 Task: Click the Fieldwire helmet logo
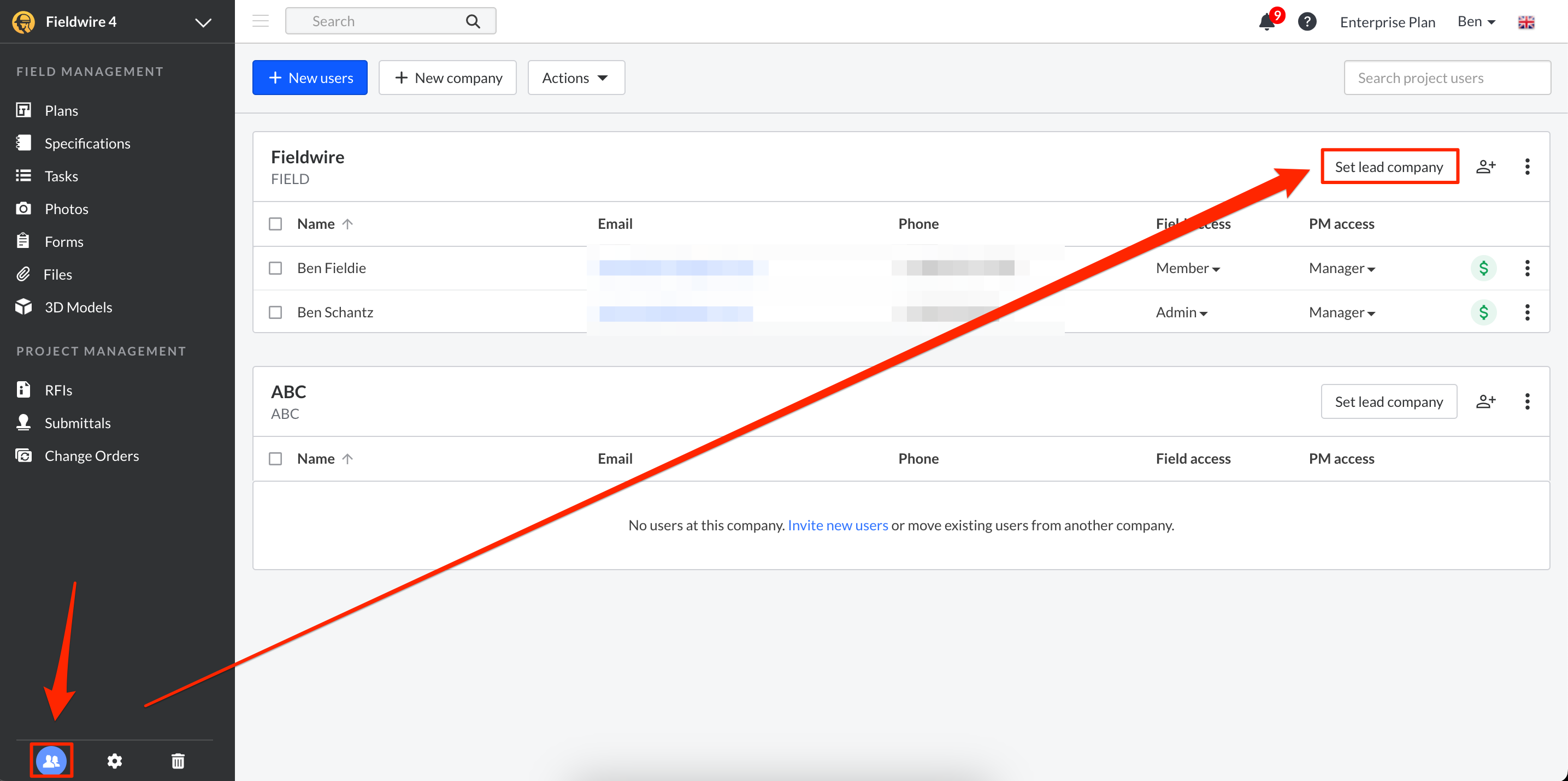point(23,22)
